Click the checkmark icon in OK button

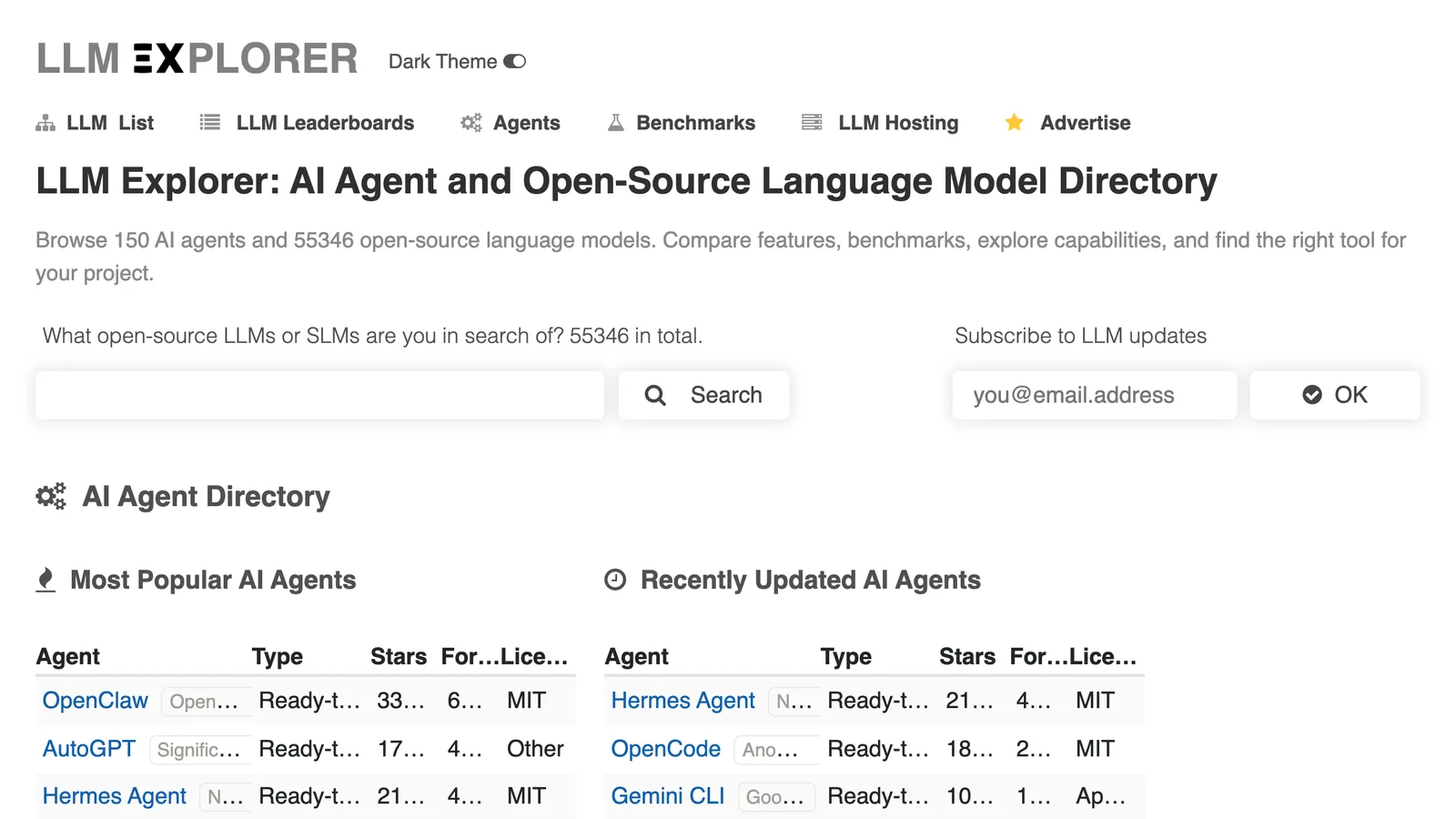coord(1312,395)
